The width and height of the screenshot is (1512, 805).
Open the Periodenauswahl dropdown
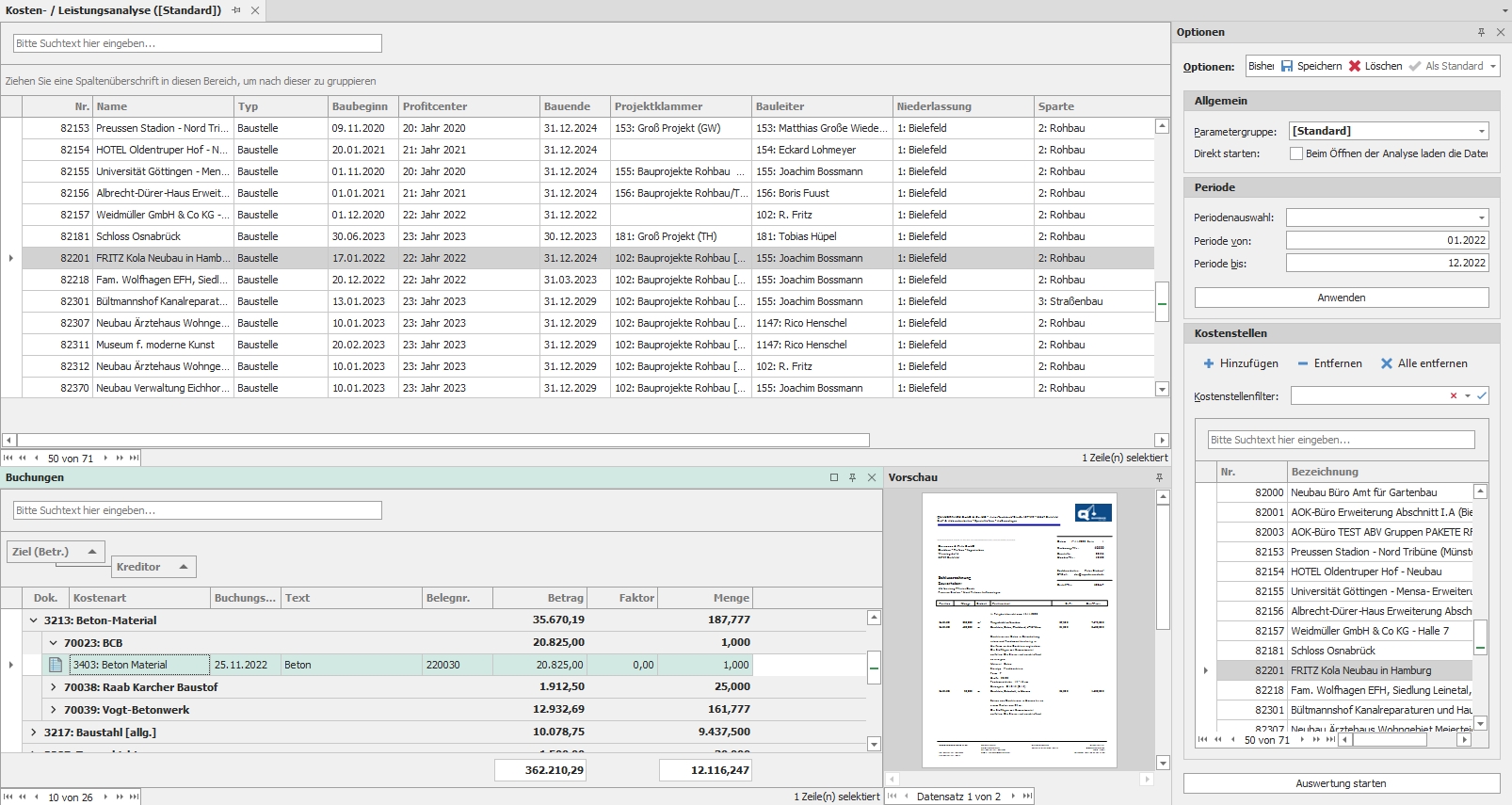tap(1481, 217)
